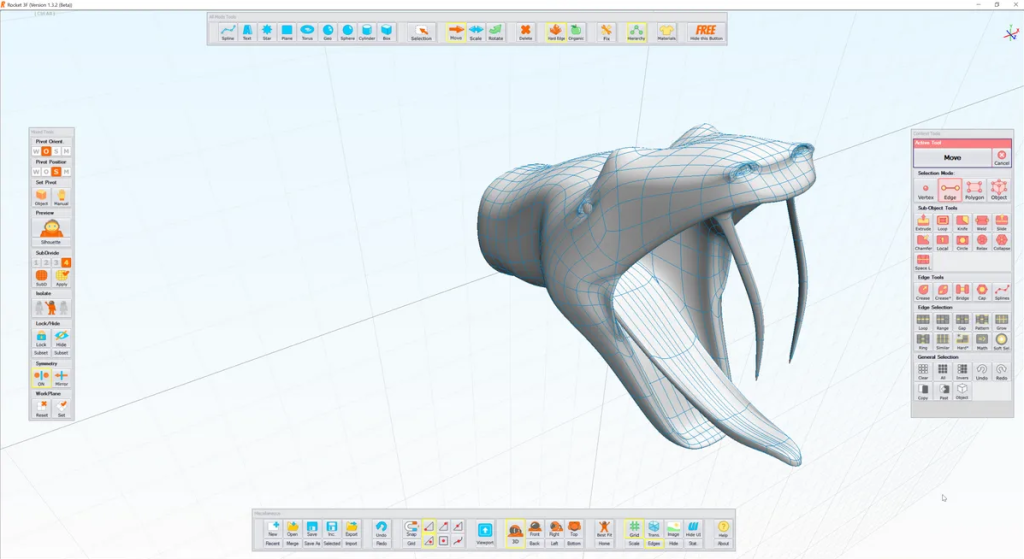Open the Fix tool

tap(606, 32)
